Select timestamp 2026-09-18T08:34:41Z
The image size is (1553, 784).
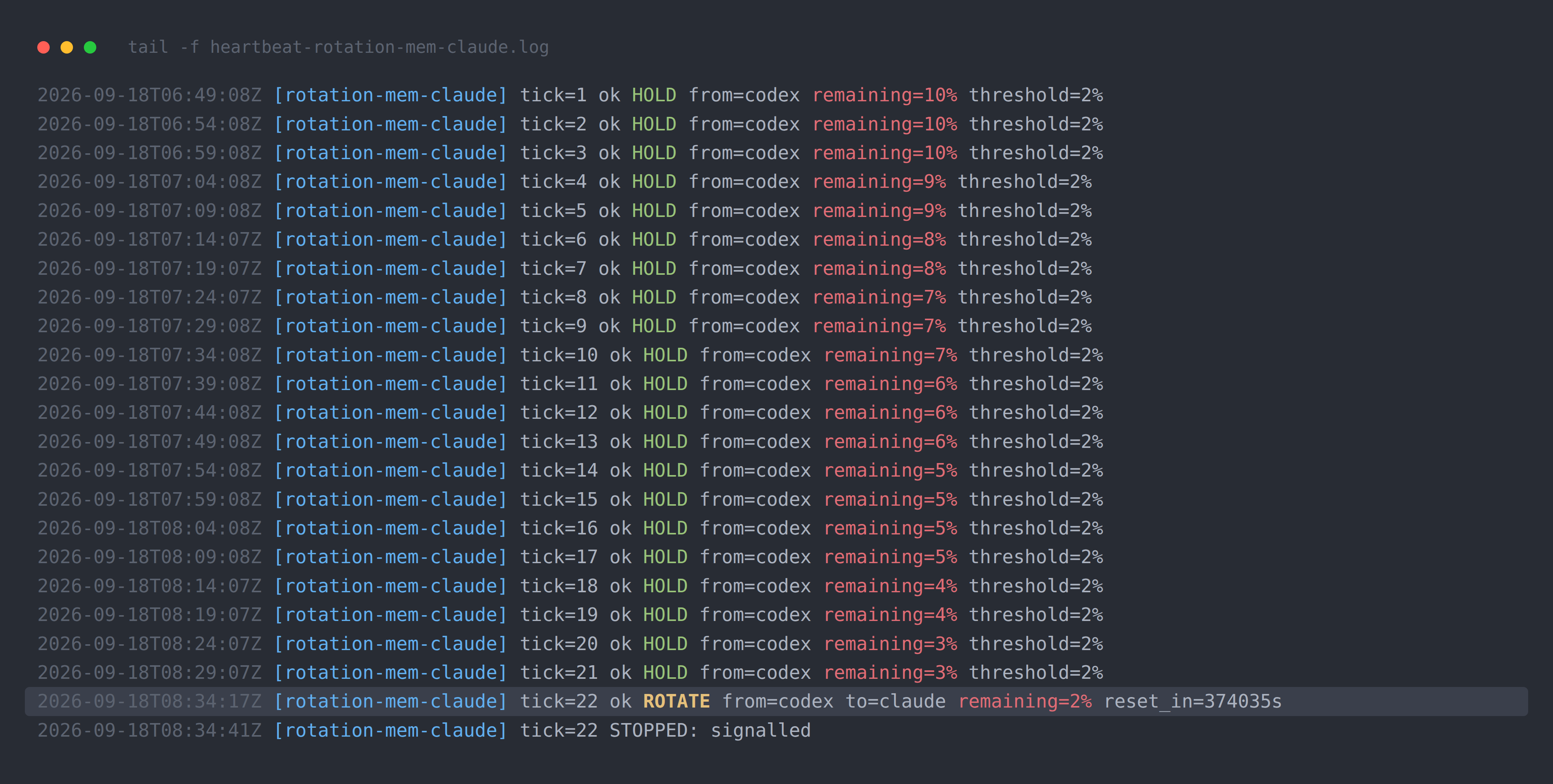[x=149, y=730]
